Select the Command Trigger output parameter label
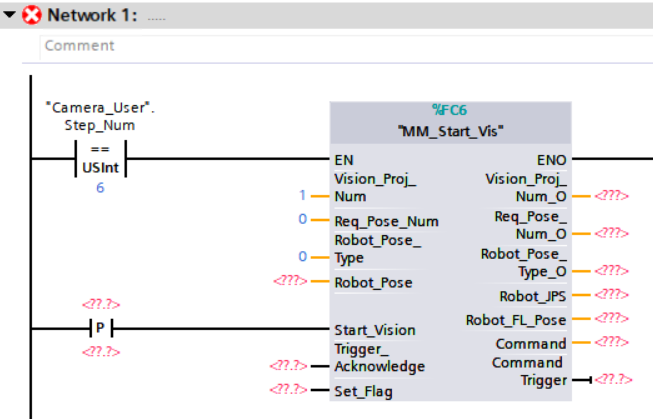Screen dimensions: 653x419 (x=529, y=372)
